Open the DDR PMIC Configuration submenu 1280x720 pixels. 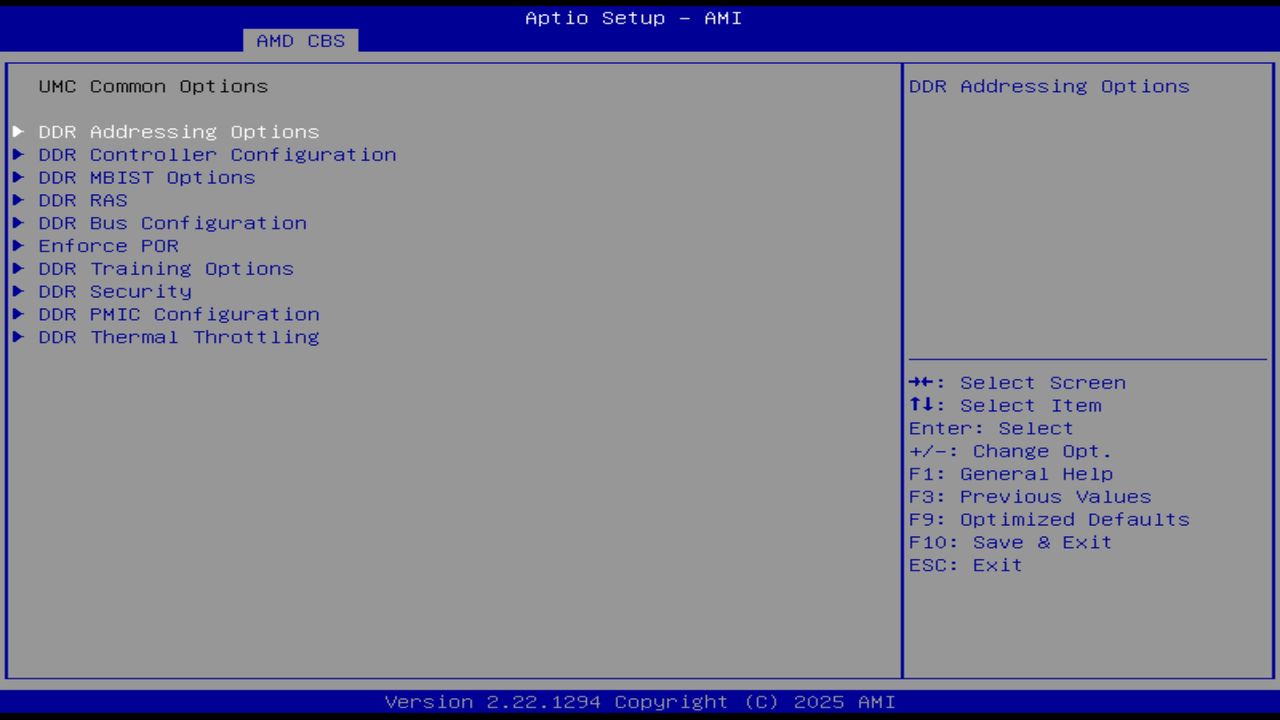[x=178, y=314]
